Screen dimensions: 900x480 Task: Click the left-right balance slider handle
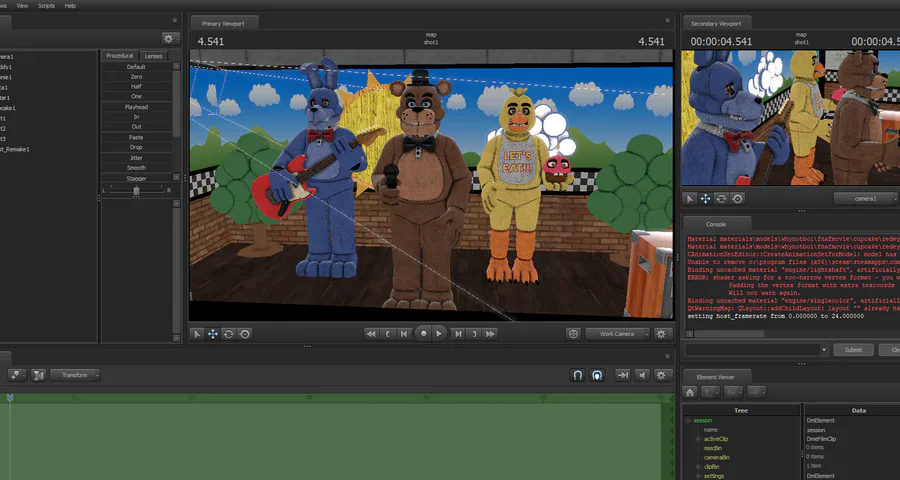pos(136,191)
